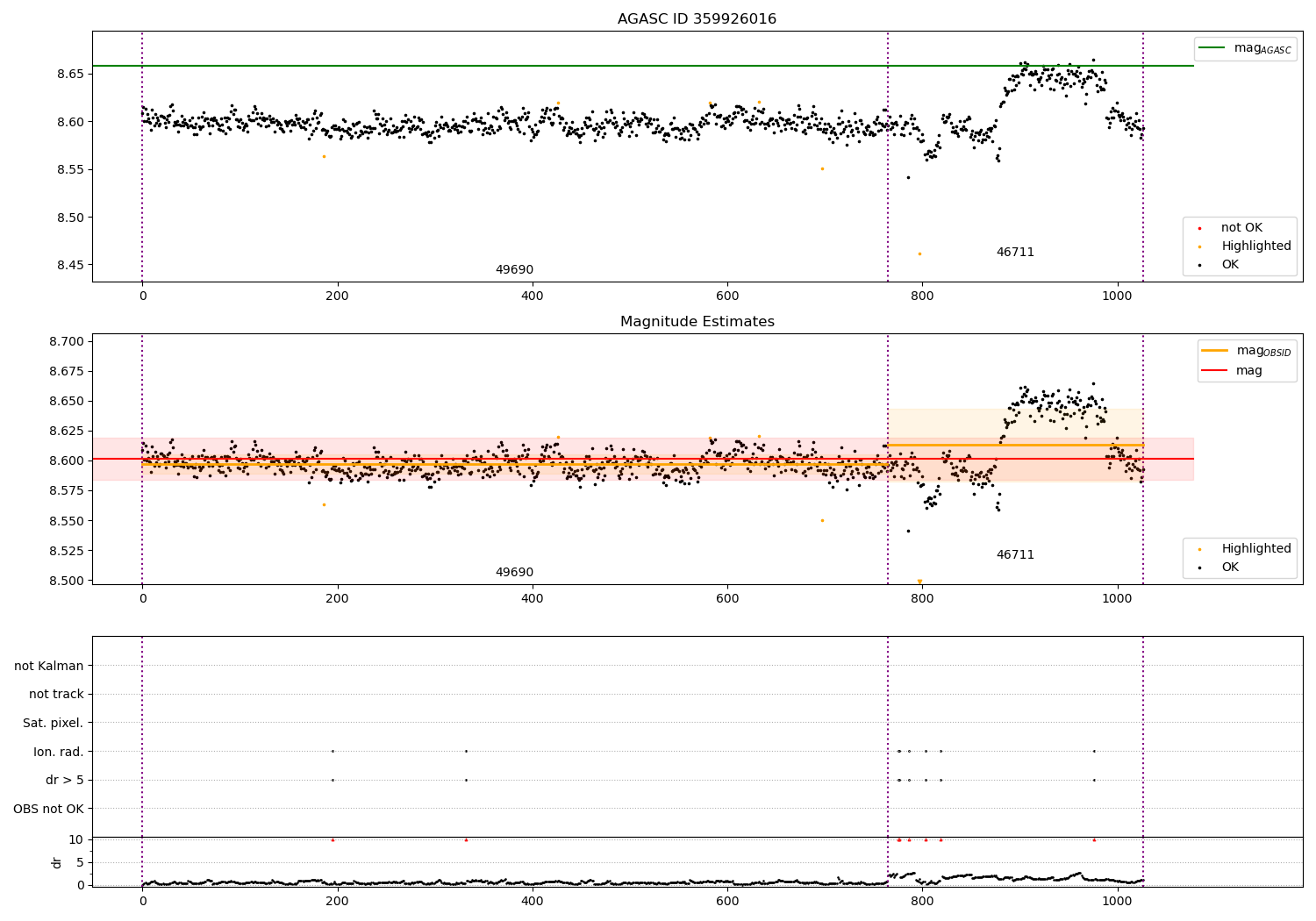The height and width of the screenshot is (921, 1316).
Task: Click the 8.65 tick label in top plot
Action: [x=70, y=74]
